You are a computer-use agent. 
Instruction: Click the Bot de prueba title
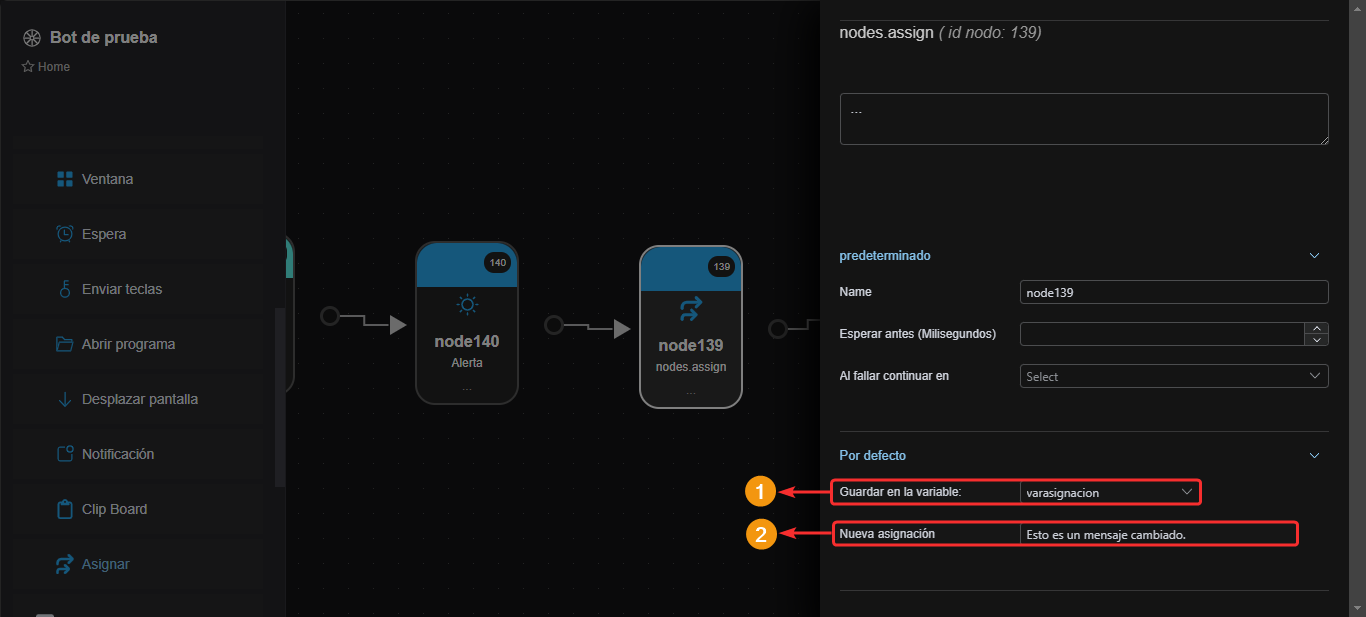click(x=104, y=38)
